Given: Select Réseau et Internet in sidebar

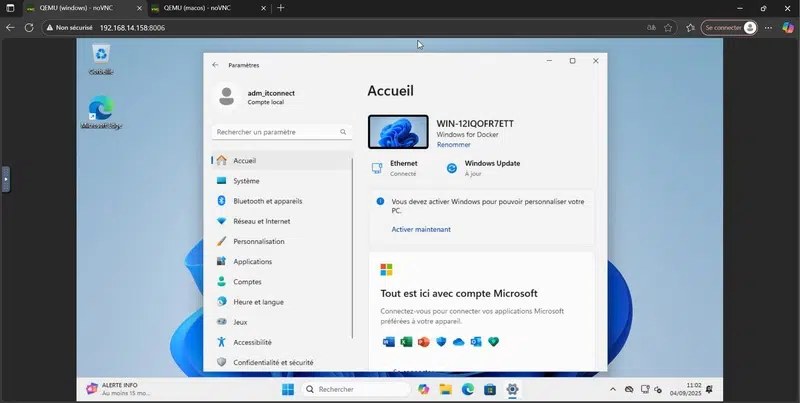Looking at the screenshot, I should coord(261,221).
